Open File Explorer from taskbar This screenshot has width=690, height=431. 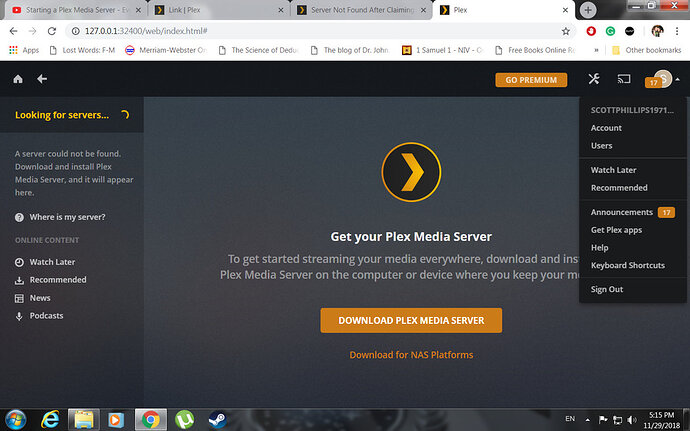coord(84,420)
